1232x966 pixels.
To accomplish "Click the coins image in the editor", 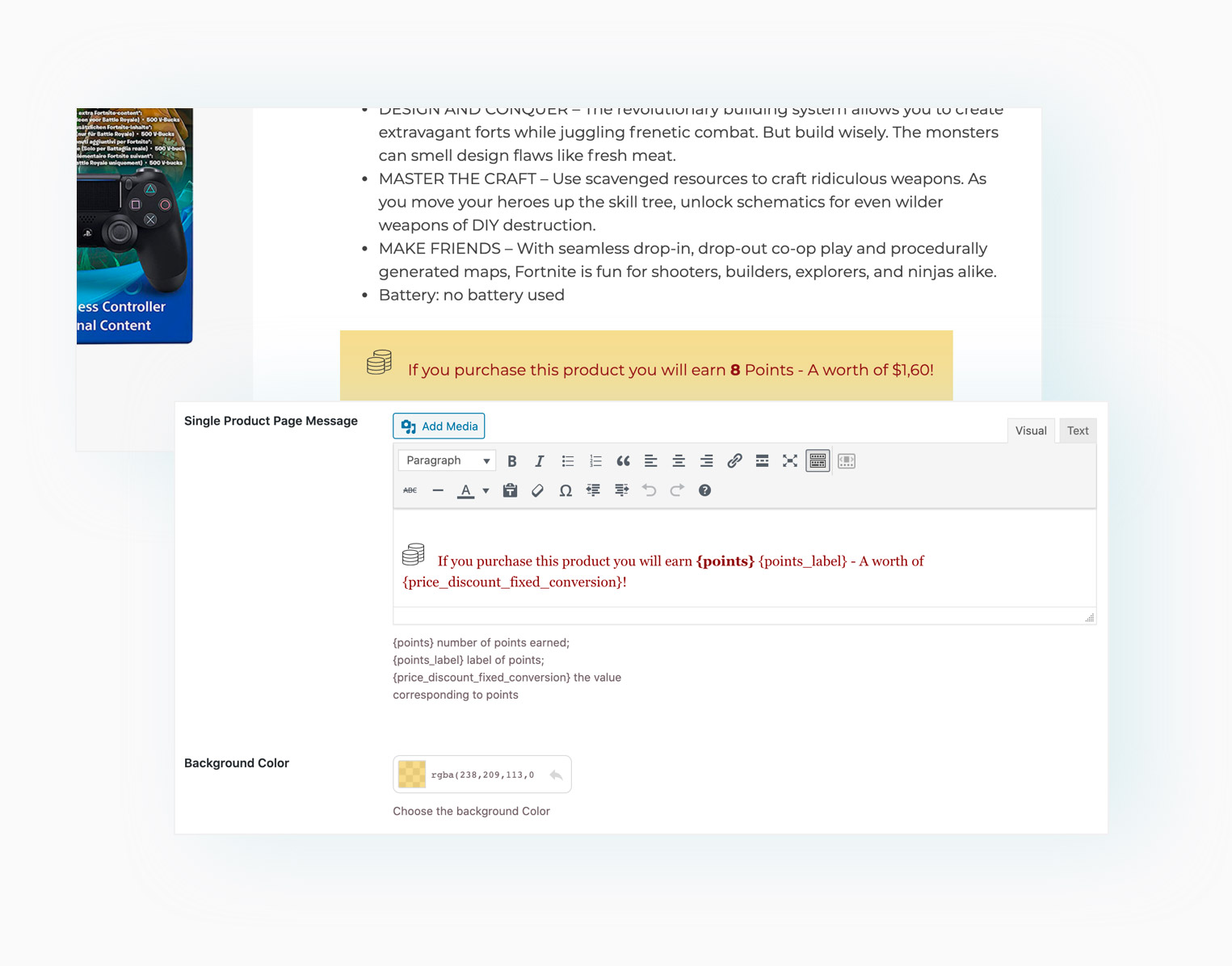I will click(x=414, y=554).
